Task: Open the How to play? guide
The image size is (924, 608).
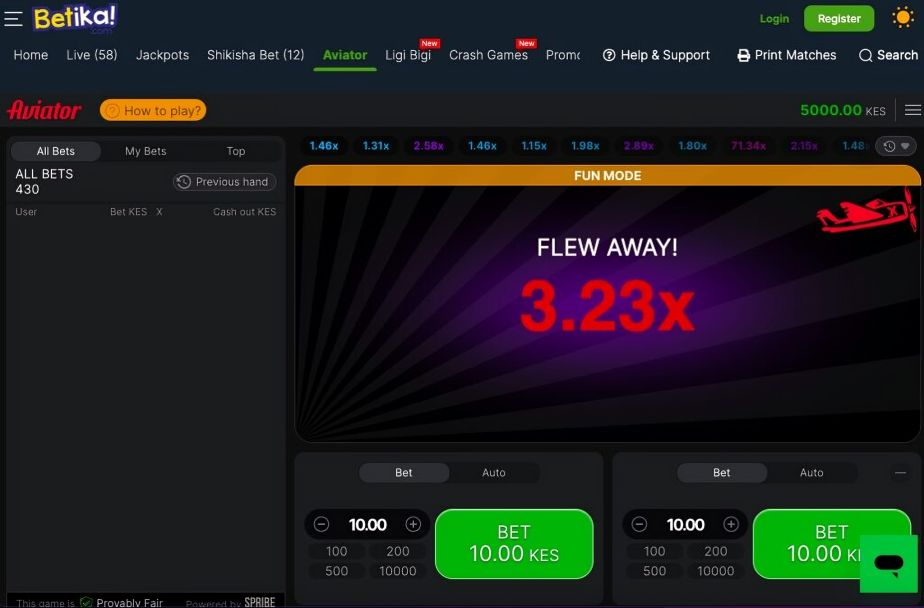Action: point(153,110)
